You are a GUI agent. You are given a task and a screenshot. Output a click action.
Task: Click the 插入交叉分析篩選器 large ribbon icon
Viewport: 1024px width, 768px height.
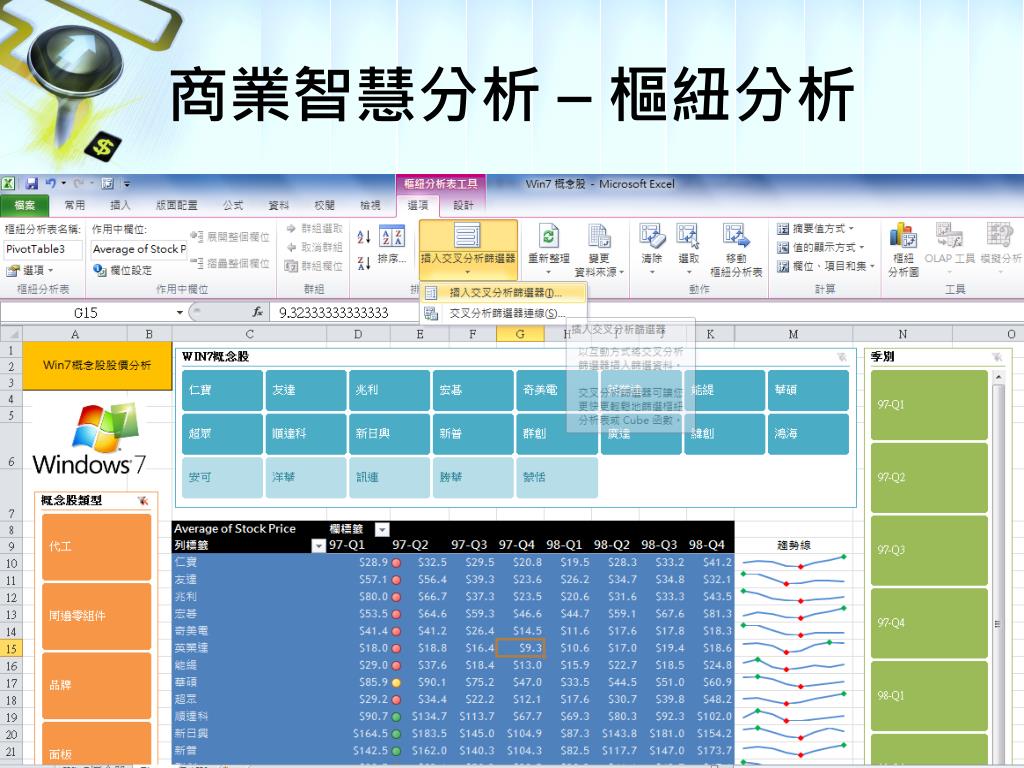pyautogui.click(x=468, y=236)
